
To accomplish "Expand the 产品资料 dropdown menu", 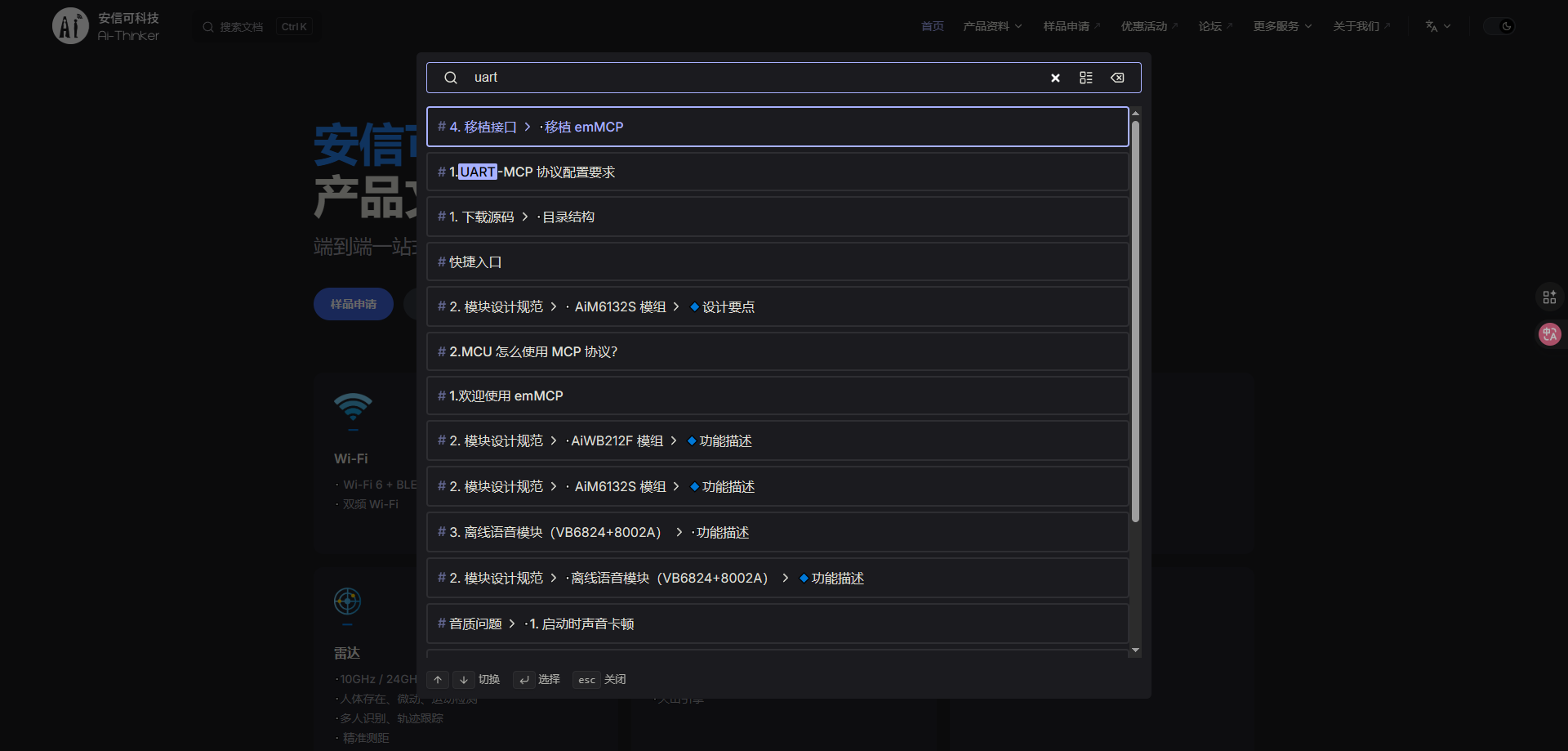I will pyautogui.click(x=992, y=26).
